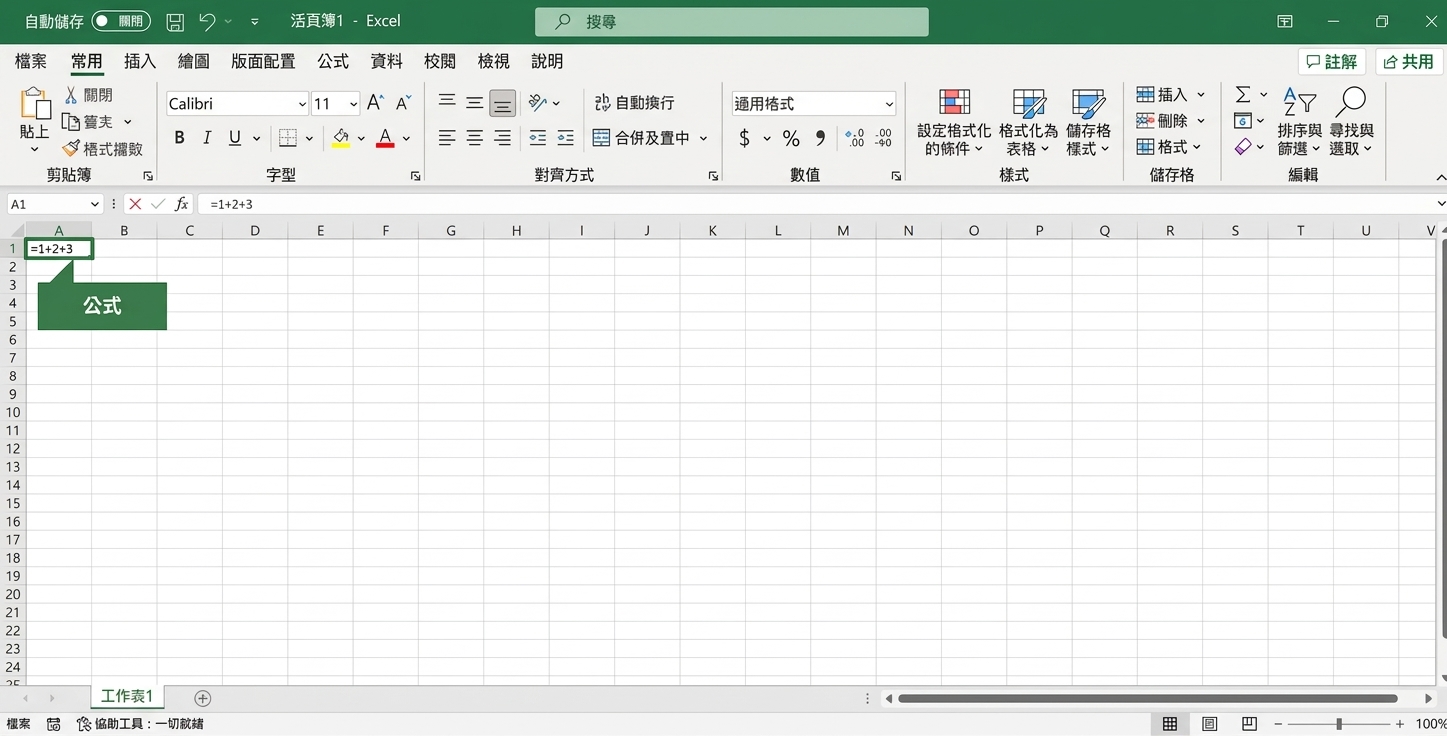The image size is (1447, 736).
Task: Apply top vertical alignment
Action: [447, 102]
